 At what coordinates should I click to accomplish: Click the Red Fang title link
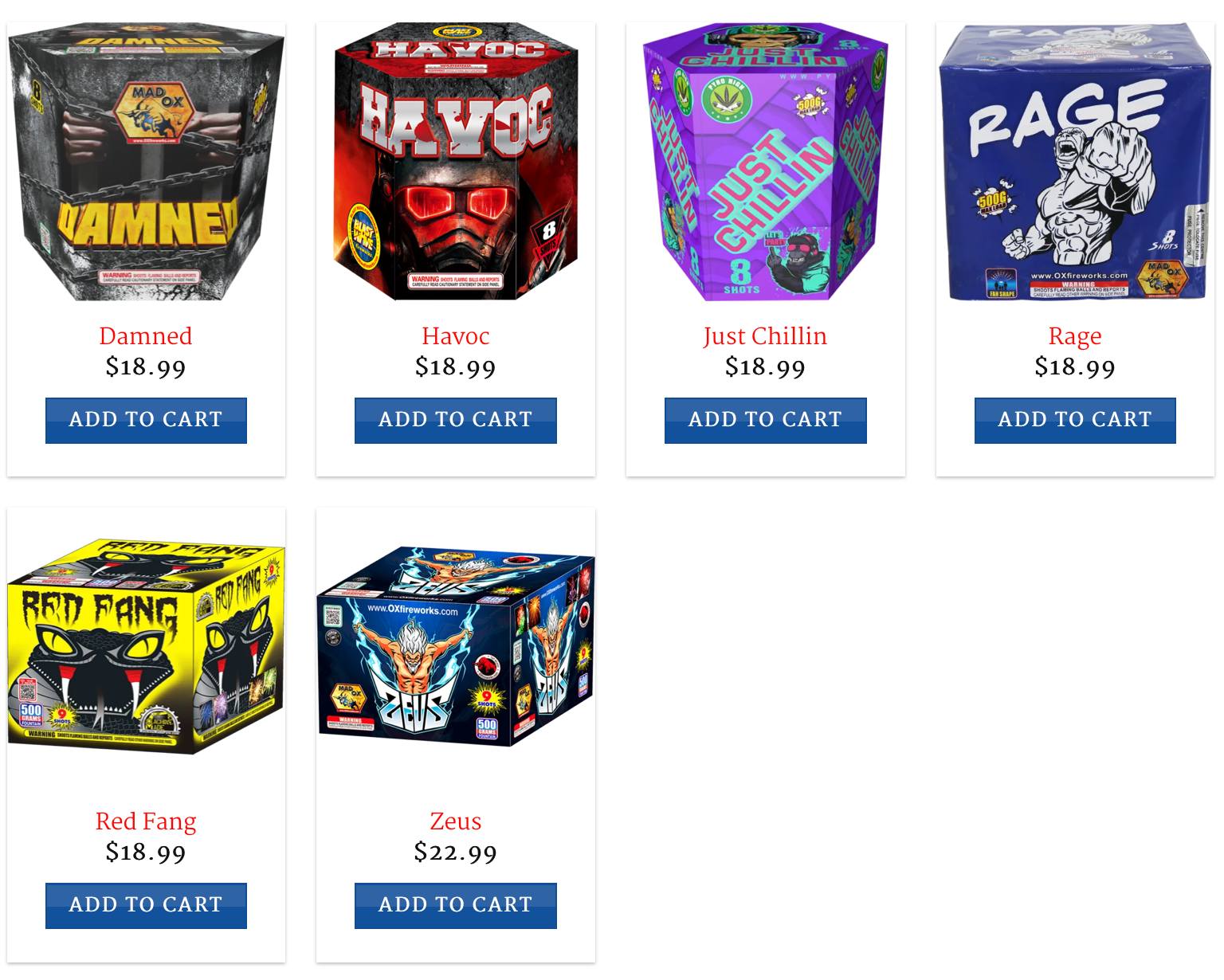[146, 821]
